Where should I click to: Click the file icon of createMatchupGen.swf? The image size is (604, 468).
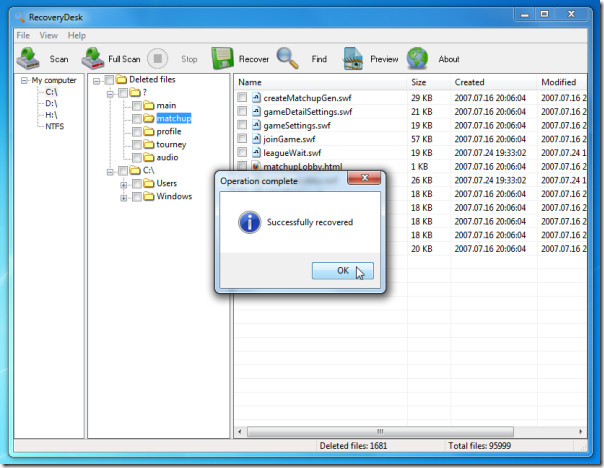point(256,98)
